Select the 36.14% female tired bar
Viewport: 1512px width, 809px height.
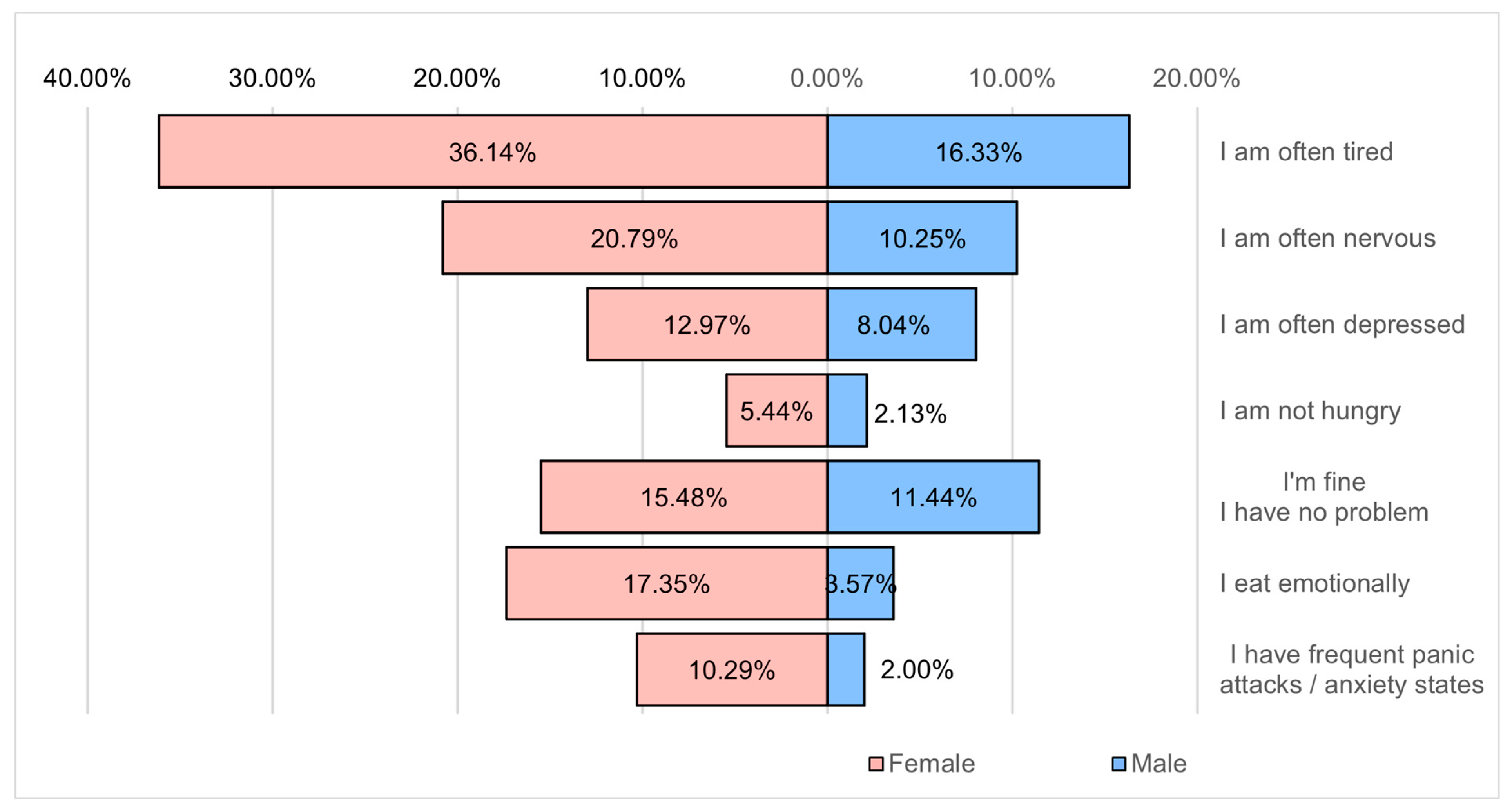click(x=493, y=151)
